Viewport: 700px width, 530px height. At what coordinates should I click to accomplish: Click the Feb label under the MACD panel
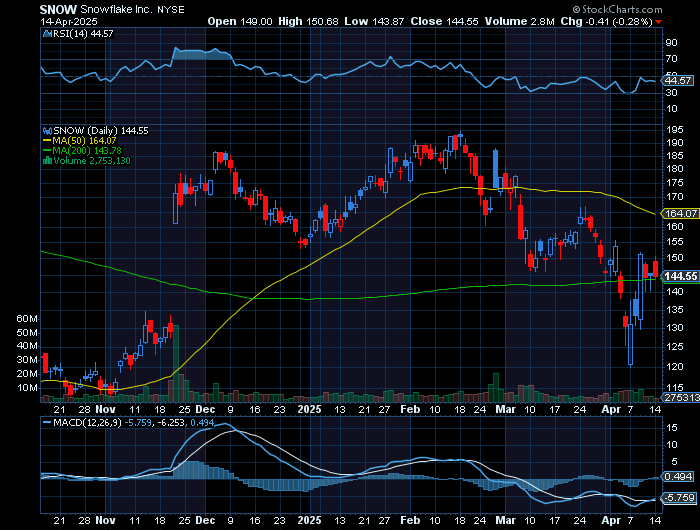pos(410,521)
